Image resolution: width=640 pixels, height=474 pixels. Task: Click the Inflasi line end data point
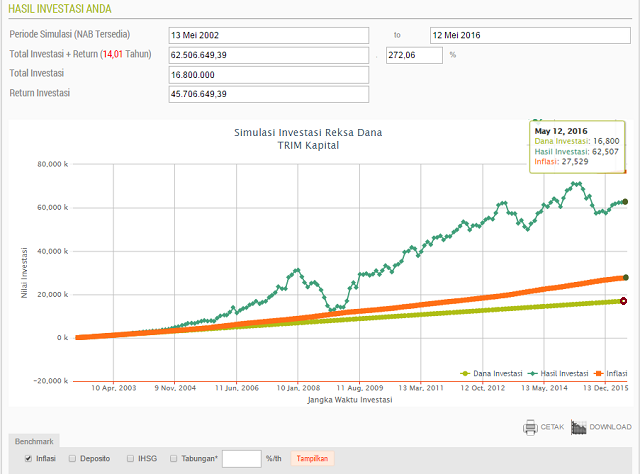pos(625,278)
